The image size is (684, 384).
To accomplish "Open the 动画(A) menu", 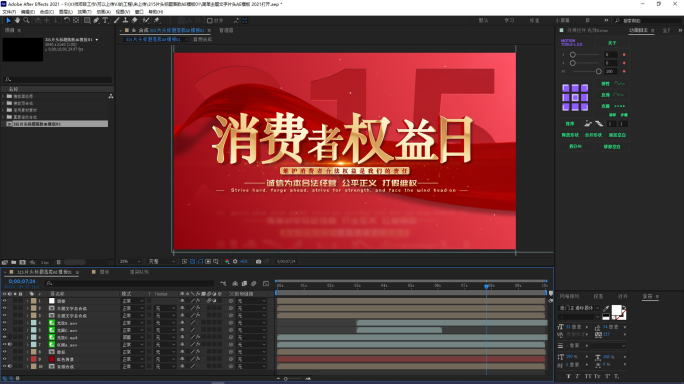I will point(103,12).
